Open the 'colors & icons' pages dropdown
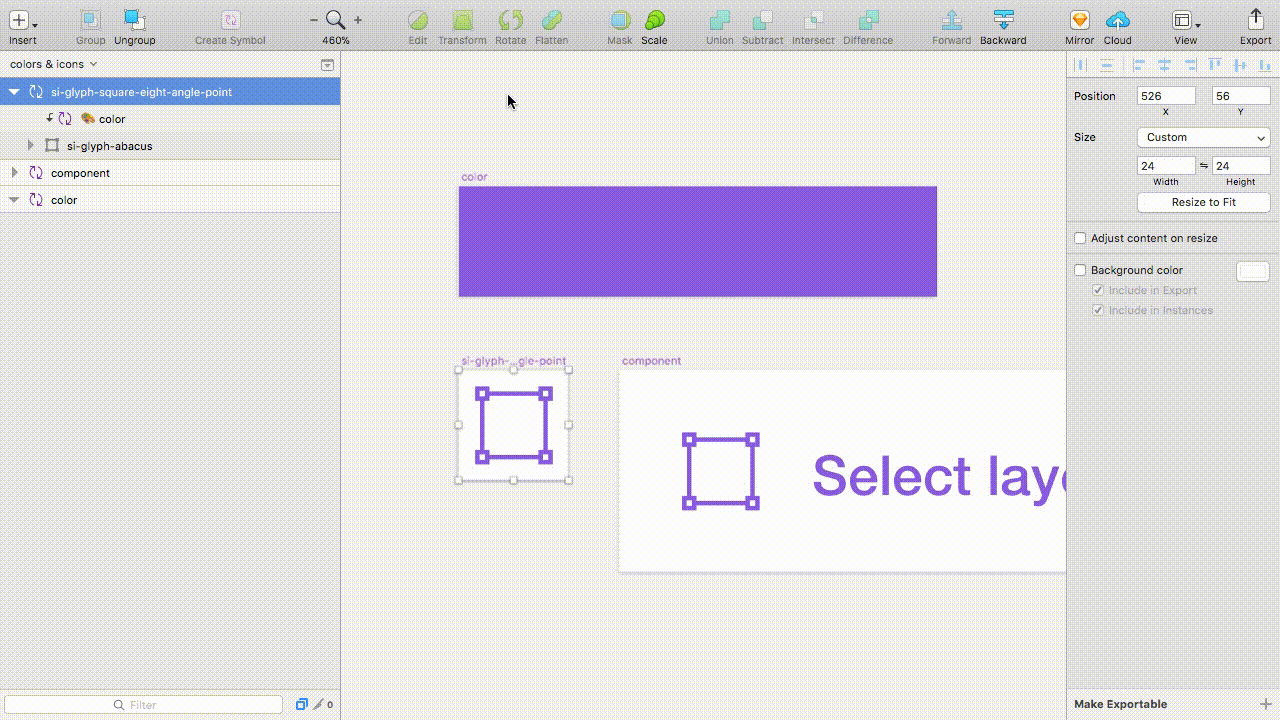The height and width of the screenshot is (720, 1280). tap(54, 64)
